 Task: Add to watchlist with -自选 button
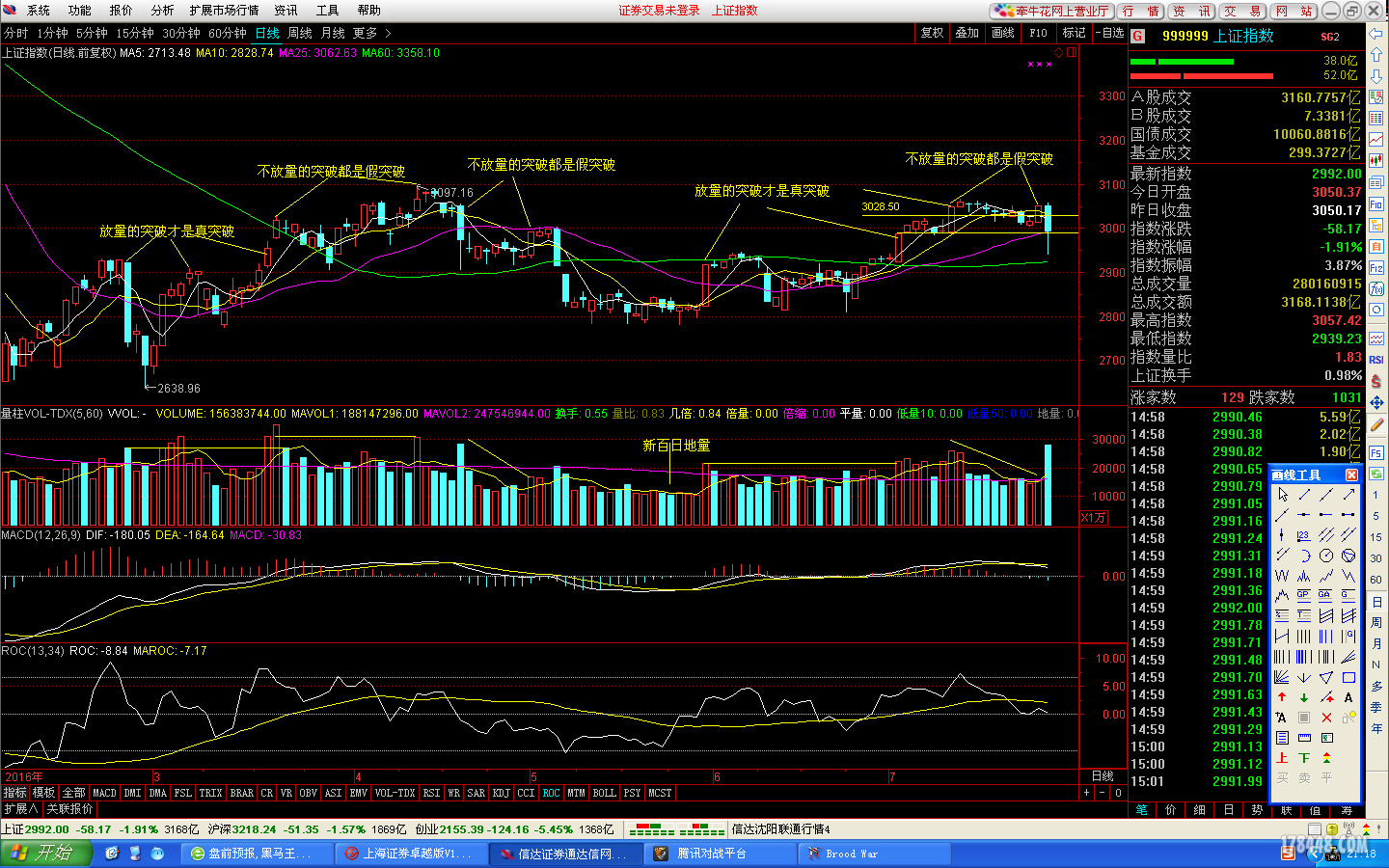(x=1112, y=33)
